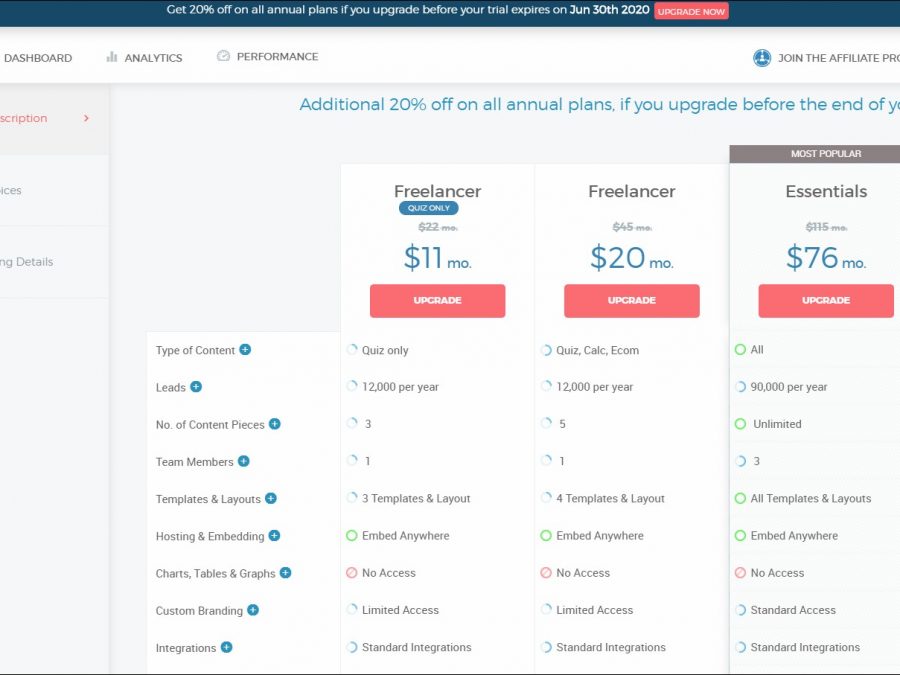Expand the Leads feature details
Viewport: 900px width, 675px height.
(x=196, y=387)
